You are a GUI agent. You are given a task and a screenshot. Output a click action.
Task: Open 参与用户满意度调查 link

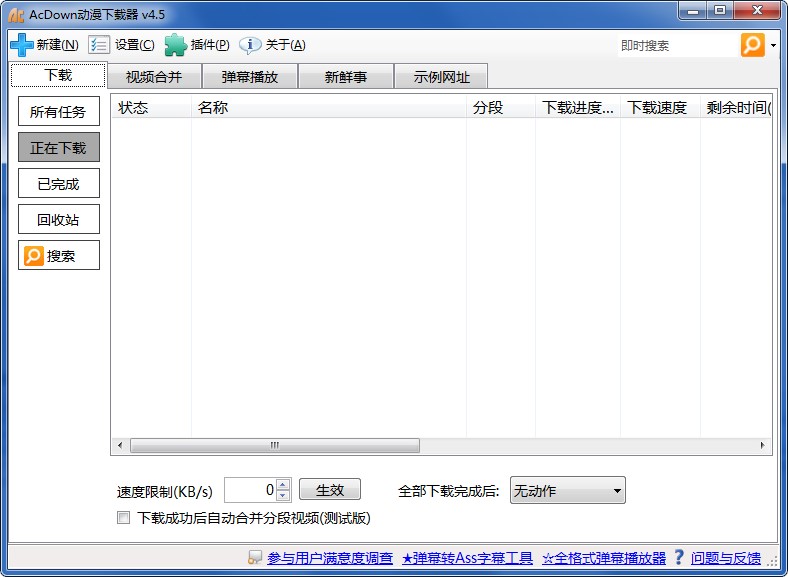(330, 558)
